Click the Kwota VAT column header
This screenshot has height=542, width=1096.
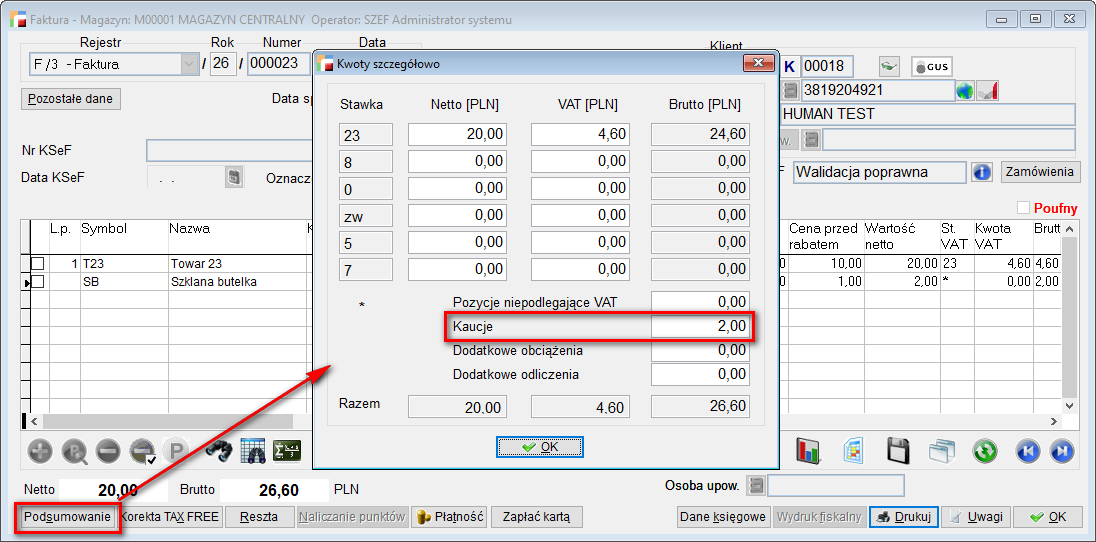tap(1002, 236)
